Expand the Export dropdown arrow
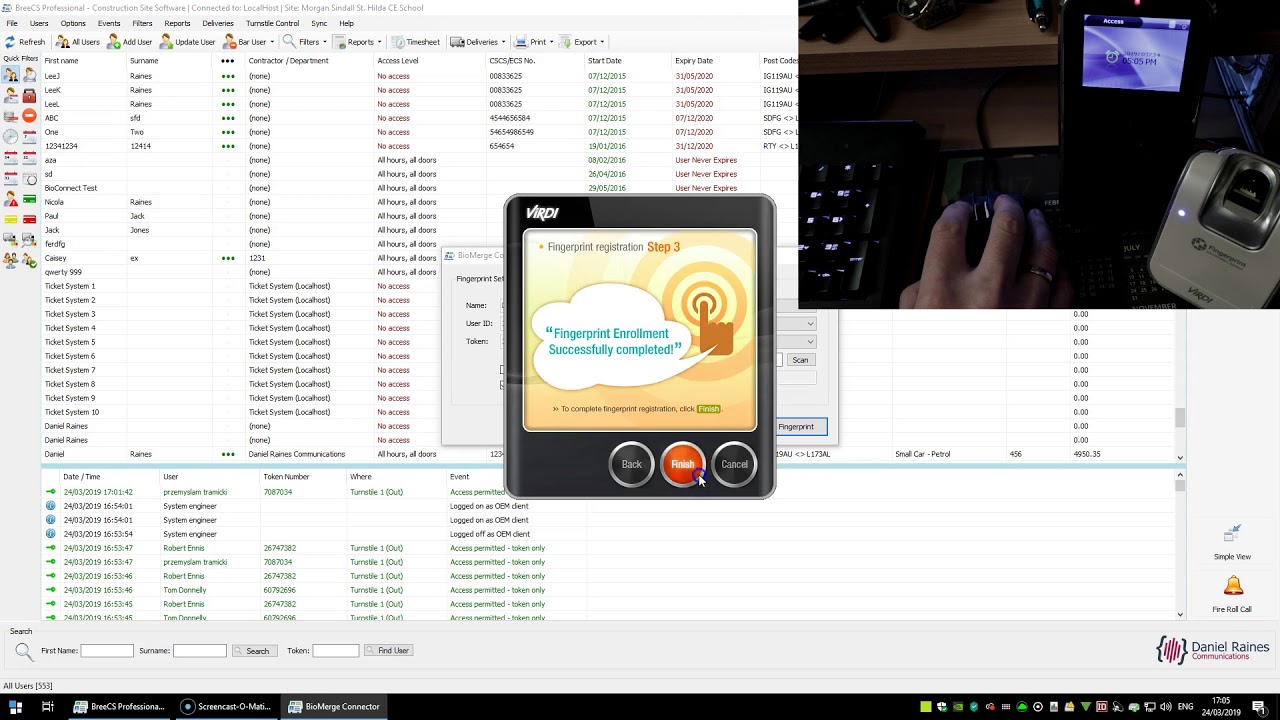Image resolution: width=1280 pixels, height=720 pixels. (x=602, y=42)
